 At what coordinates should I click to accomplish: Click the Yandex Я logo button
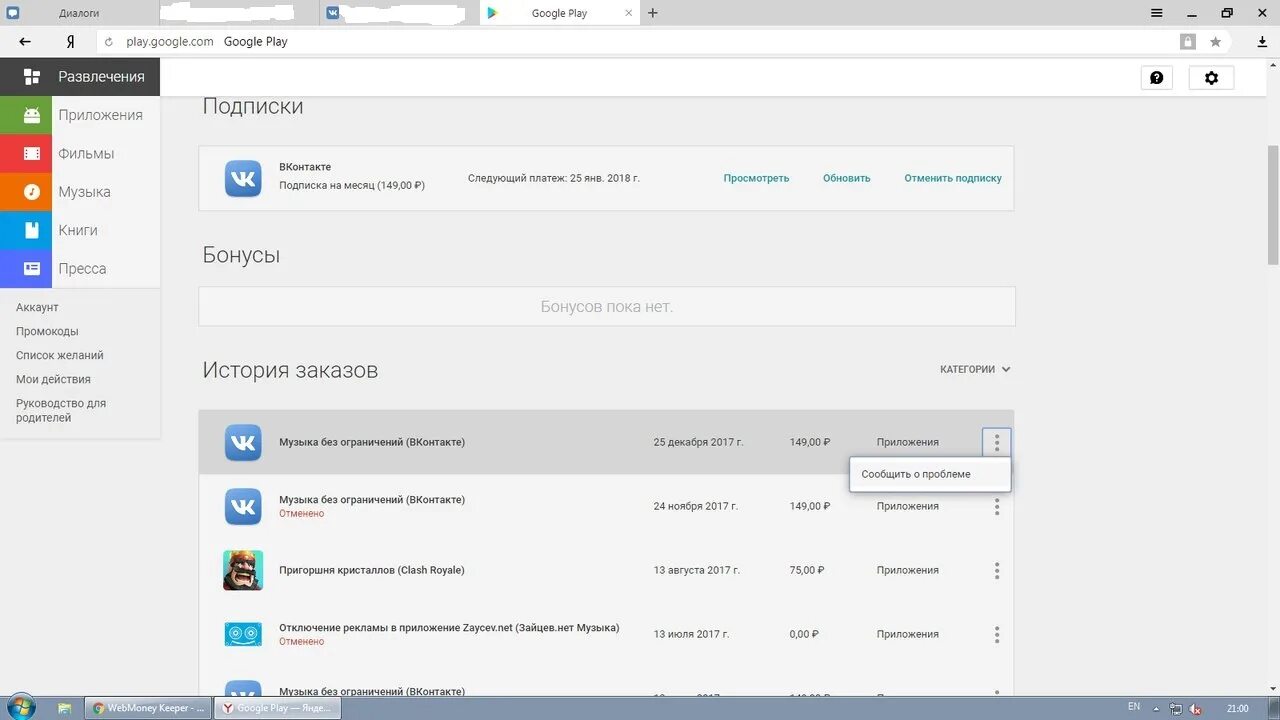[70, 42]
